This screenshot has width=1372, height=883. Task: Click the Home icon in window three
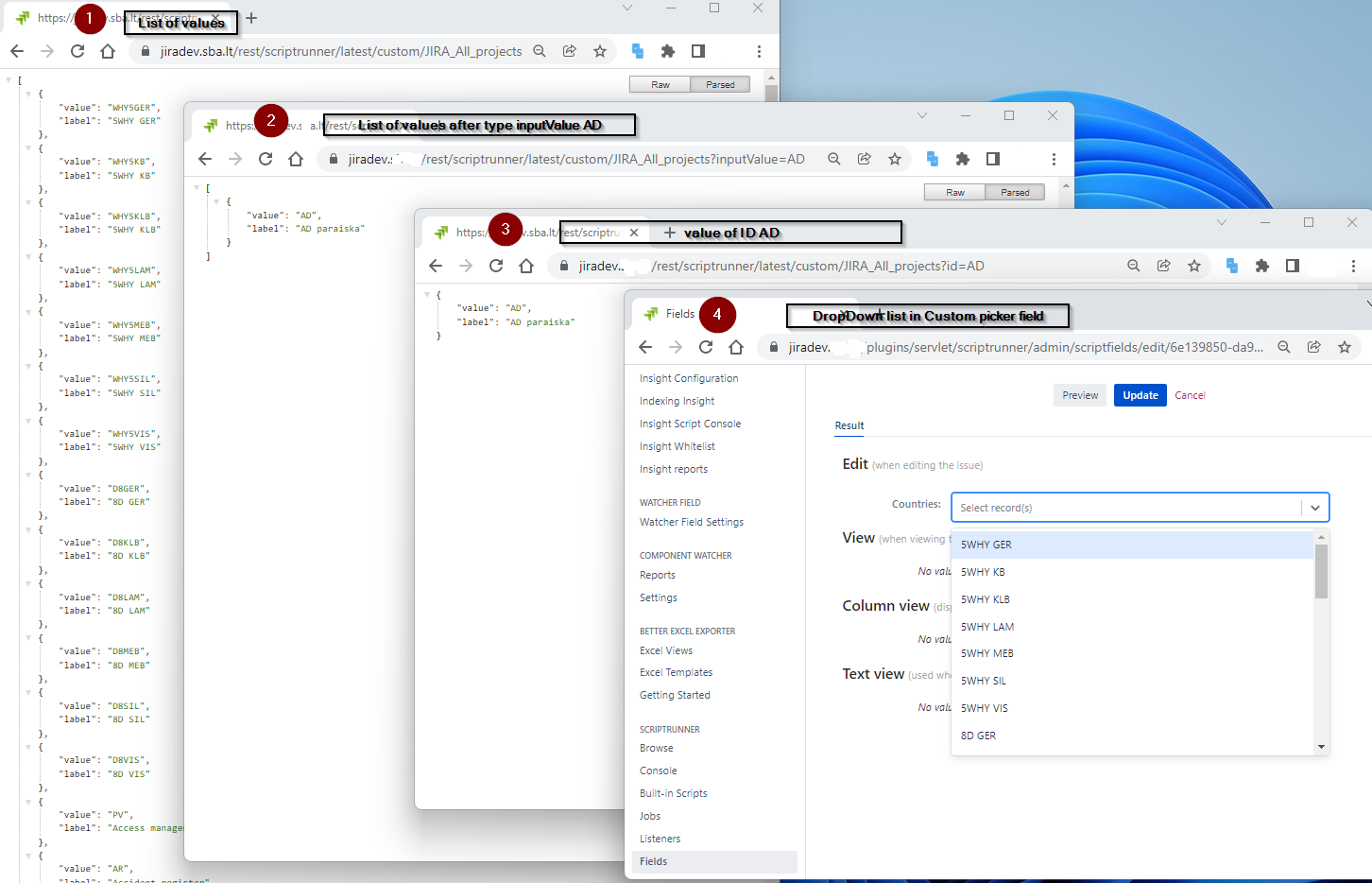(526, 266)
